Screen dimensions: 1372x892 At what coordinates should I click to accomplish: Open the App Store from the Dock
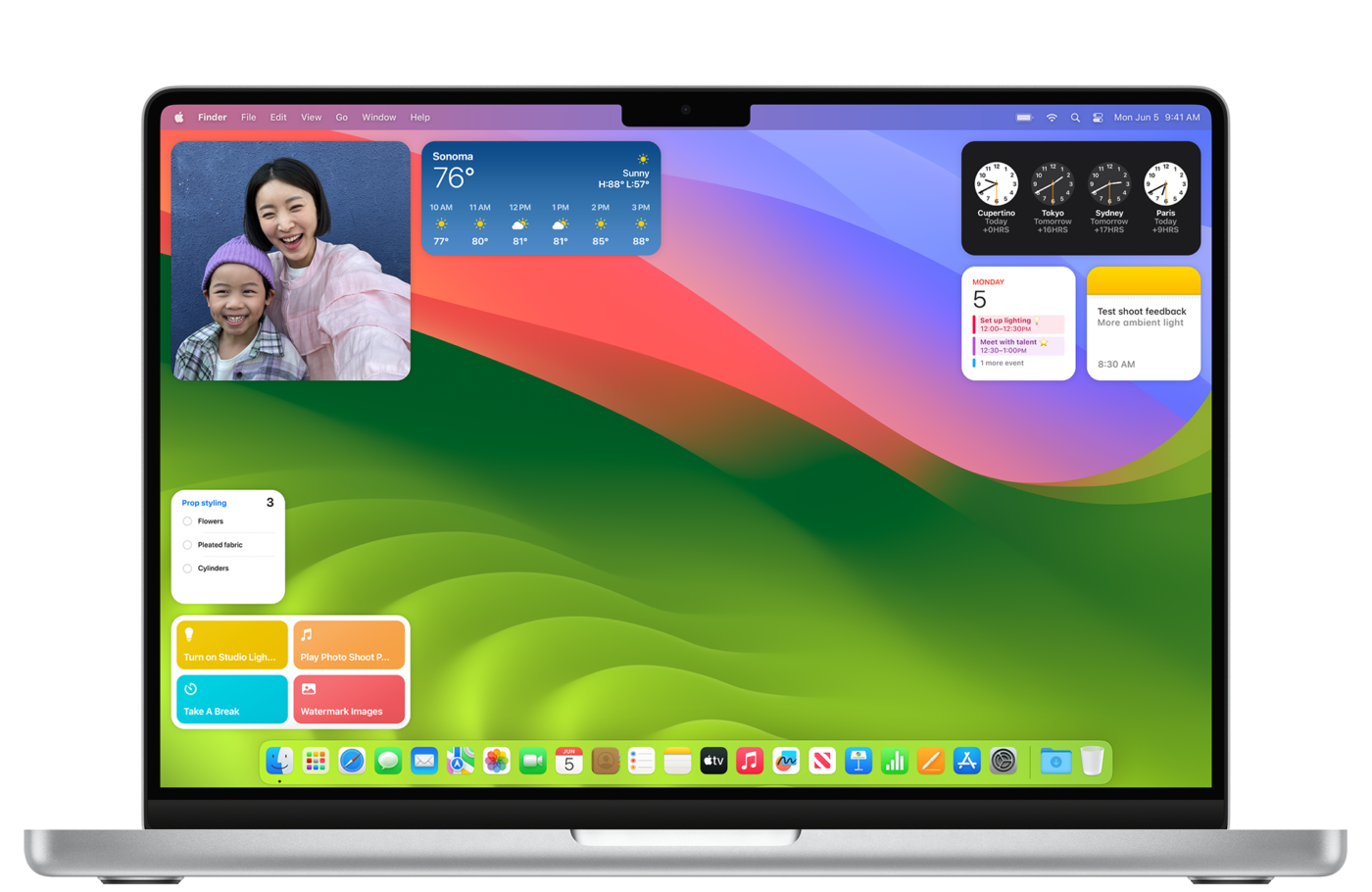(x=967, y=761)
